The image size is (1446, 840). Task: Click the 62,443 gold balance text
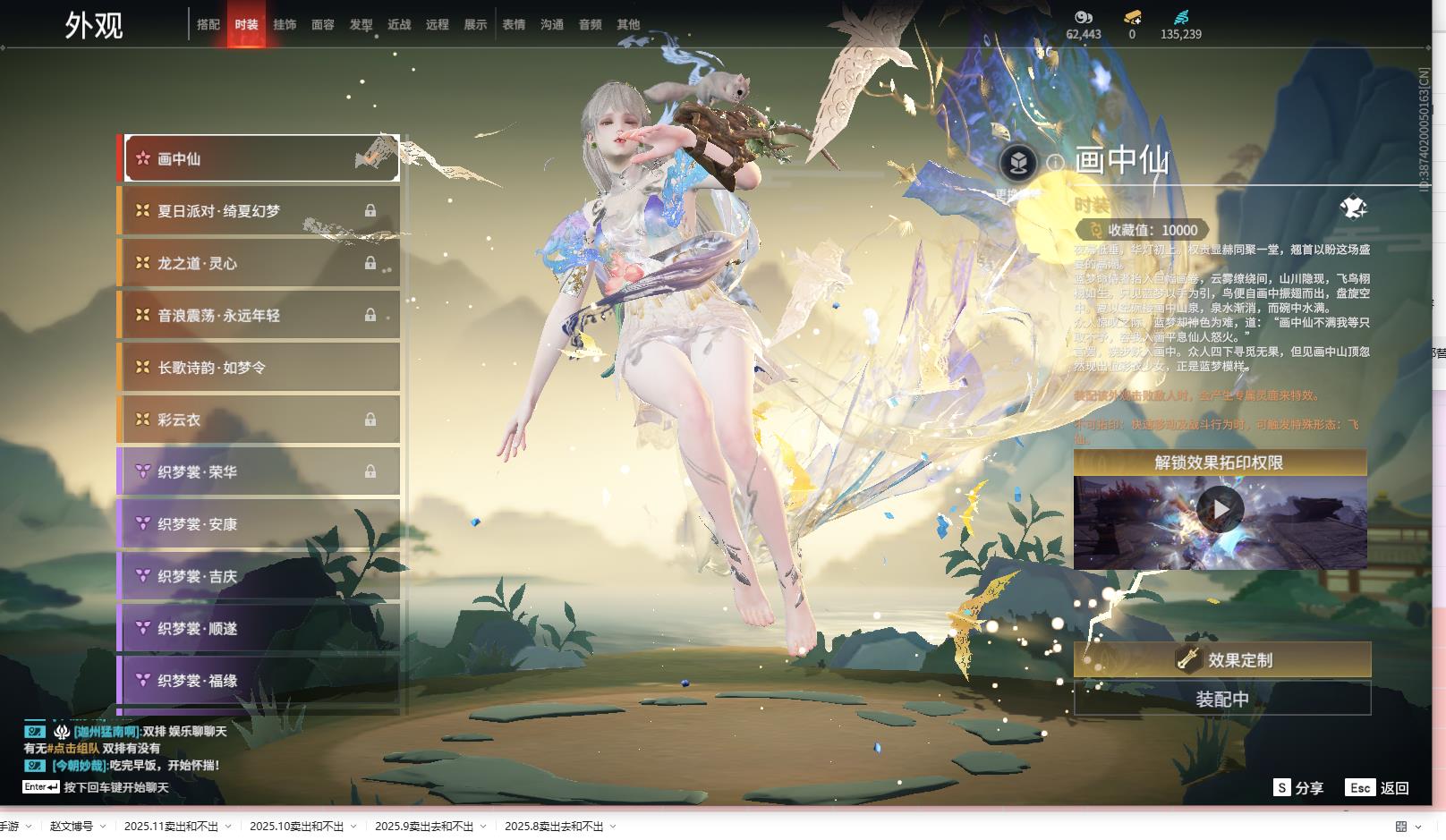coord(1084,34)
